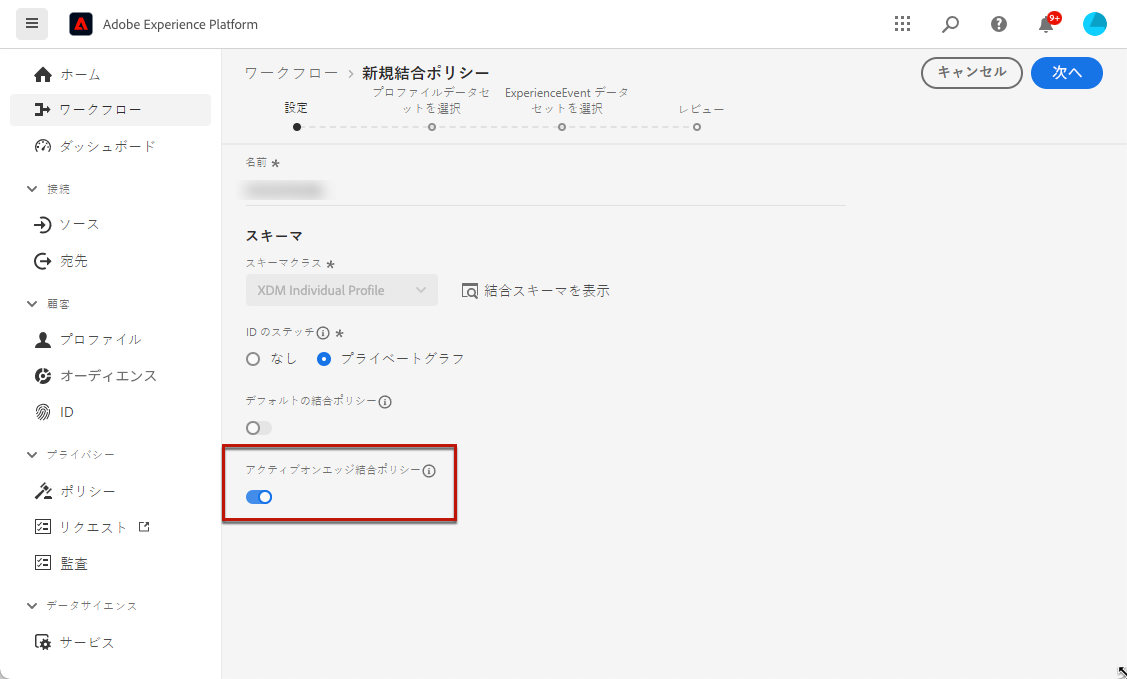Show info for ID のステッチ
The width and height of the screenshot is (1127, 679).
coord(323,333)
